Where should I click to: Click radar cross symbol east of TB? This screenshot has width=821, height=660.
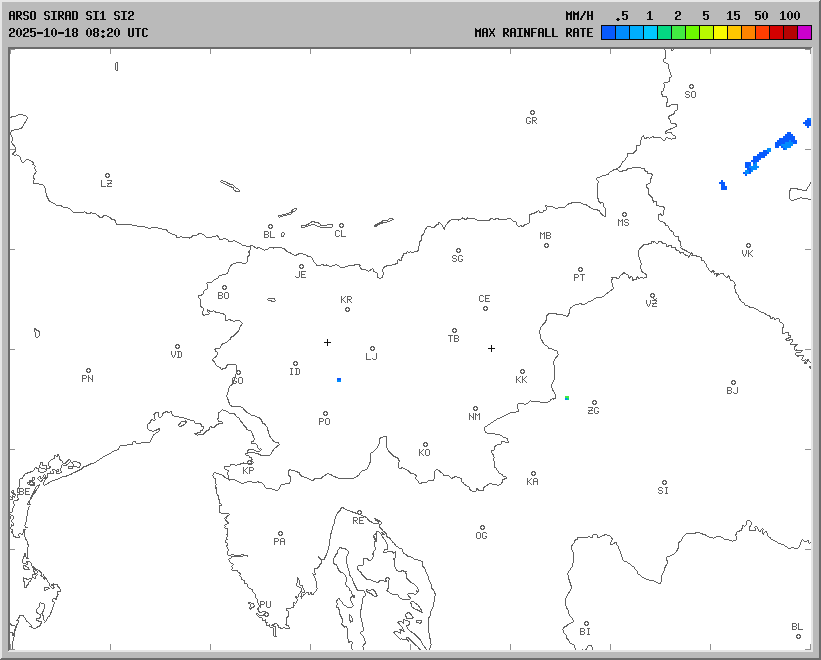pyautogui.click(x=491, y=348)
